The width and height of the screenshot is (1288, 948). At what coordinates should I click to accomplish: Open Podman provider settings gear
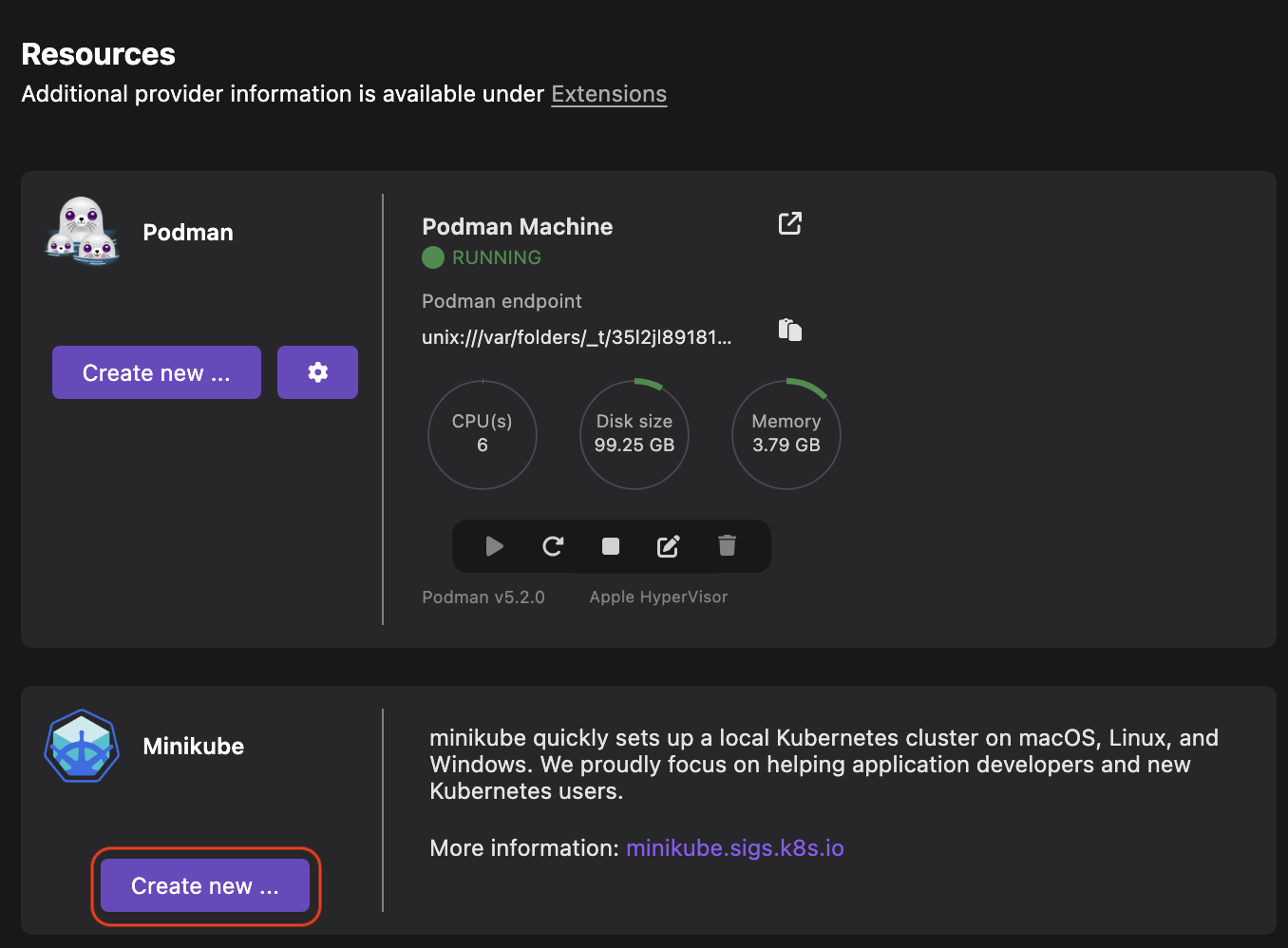(x=317, y=372)
